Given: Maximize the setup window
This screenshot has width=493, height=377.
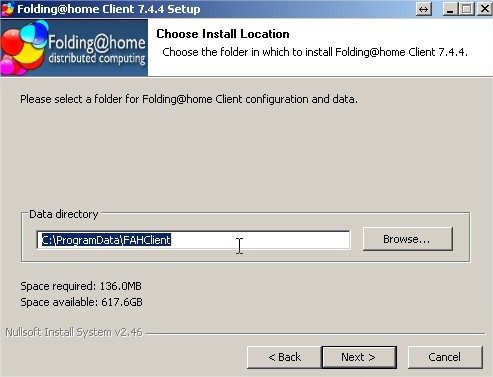Looking at the screenshot, I should pos(467,9).
